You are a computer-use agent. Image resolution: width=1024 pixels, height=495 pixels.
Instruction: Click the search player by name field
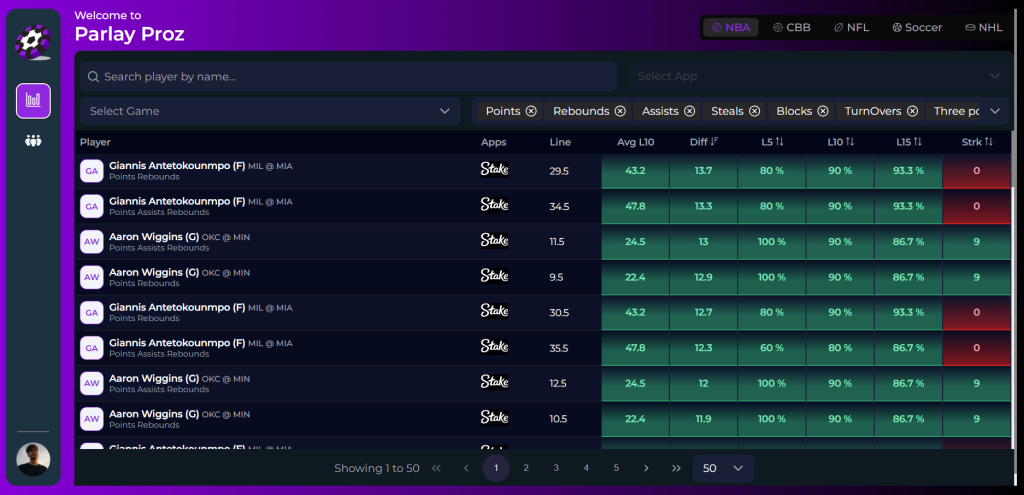click(348, 76)
